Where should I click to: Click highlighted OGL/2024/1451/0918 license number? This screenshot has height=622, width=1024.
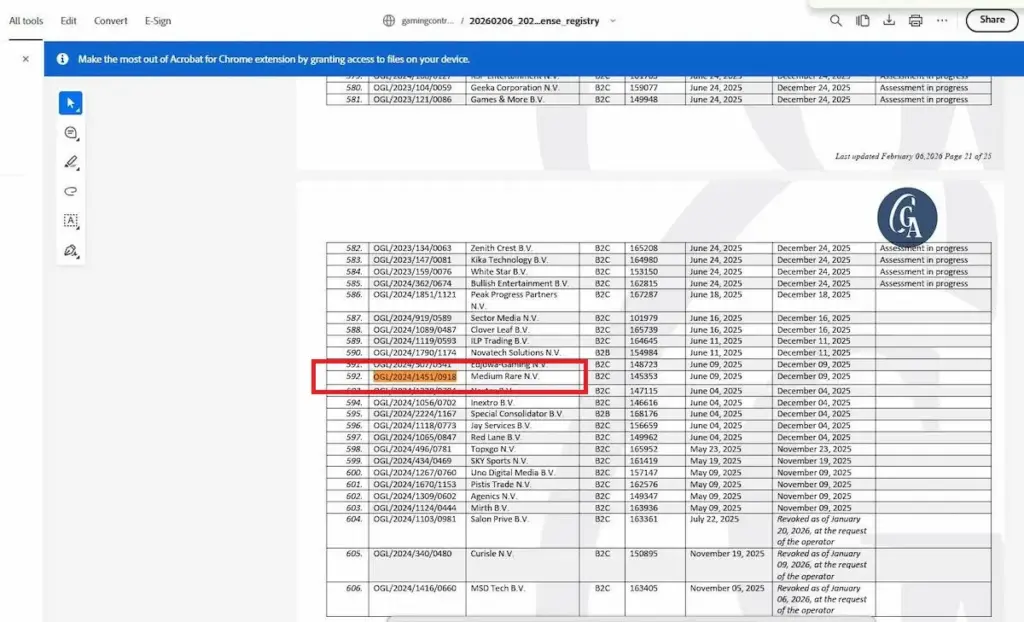tap(415, 376)
